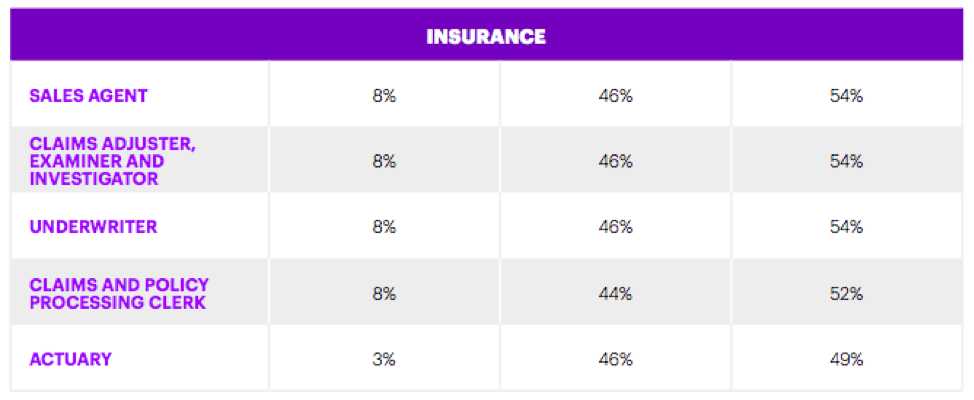974x400 pixels.
Task: Select the 54% cell for Underwriter
Action: 846,226
